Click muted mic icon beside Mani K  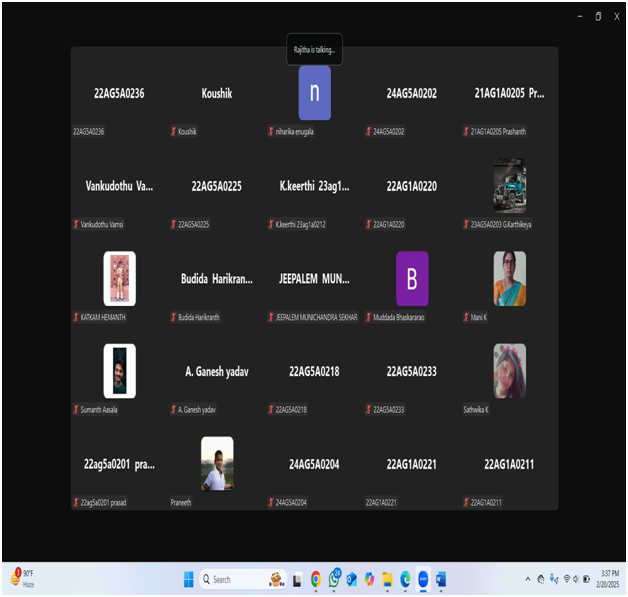pos(467,317)
